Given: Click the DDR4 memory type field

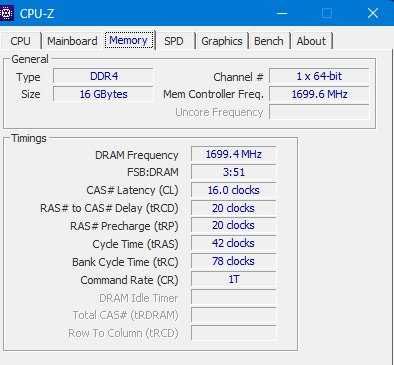Looking at the screenshot, I should [103, 76].
